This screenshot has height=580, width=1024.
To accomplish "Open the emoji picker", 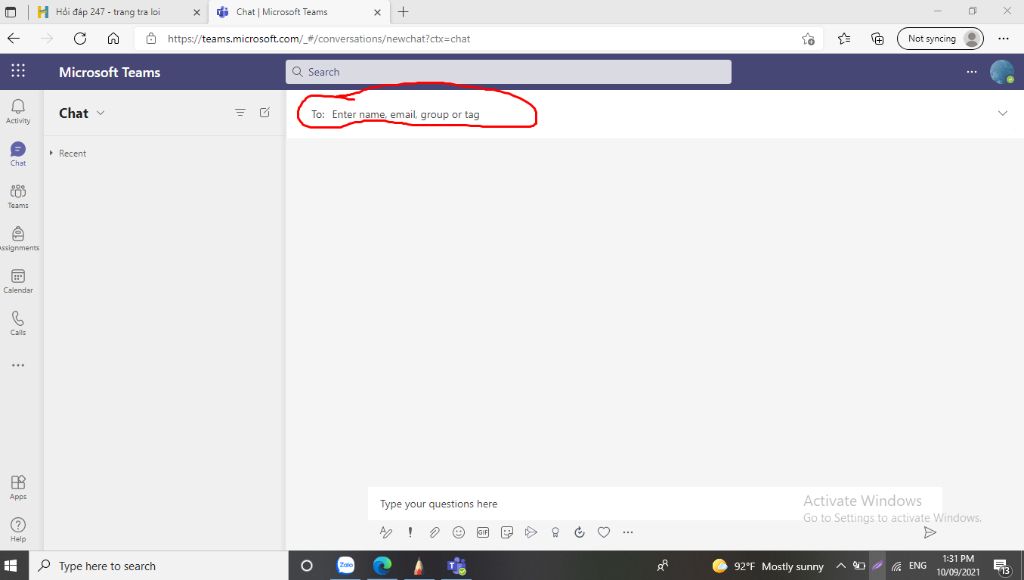I will coord(459,532).
